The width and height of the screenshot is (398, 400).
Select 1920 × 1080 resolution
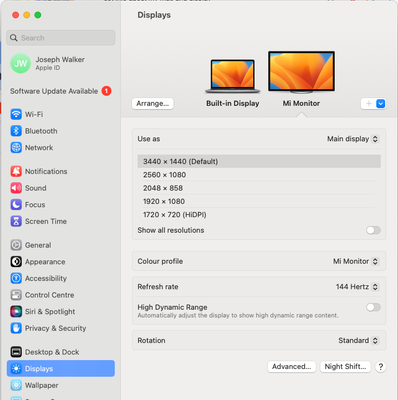click(259, 201)
